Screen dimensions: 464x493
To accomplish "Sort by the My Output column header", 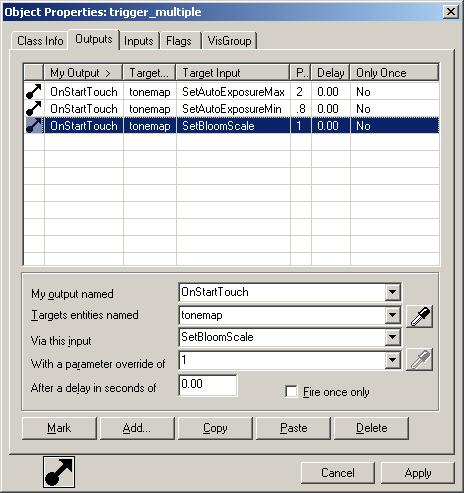I will (x=83, y=73).
